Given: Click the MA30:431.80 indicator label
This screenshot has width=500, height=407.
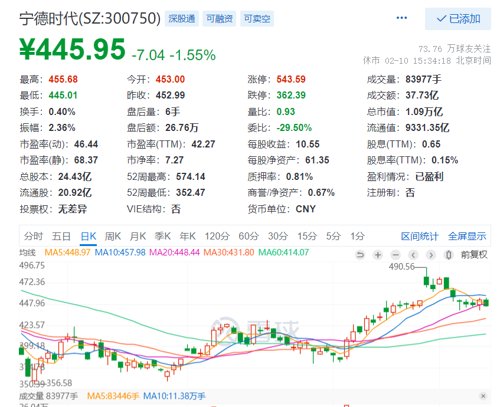Looking at the screenshot, I should pos(229,252).
